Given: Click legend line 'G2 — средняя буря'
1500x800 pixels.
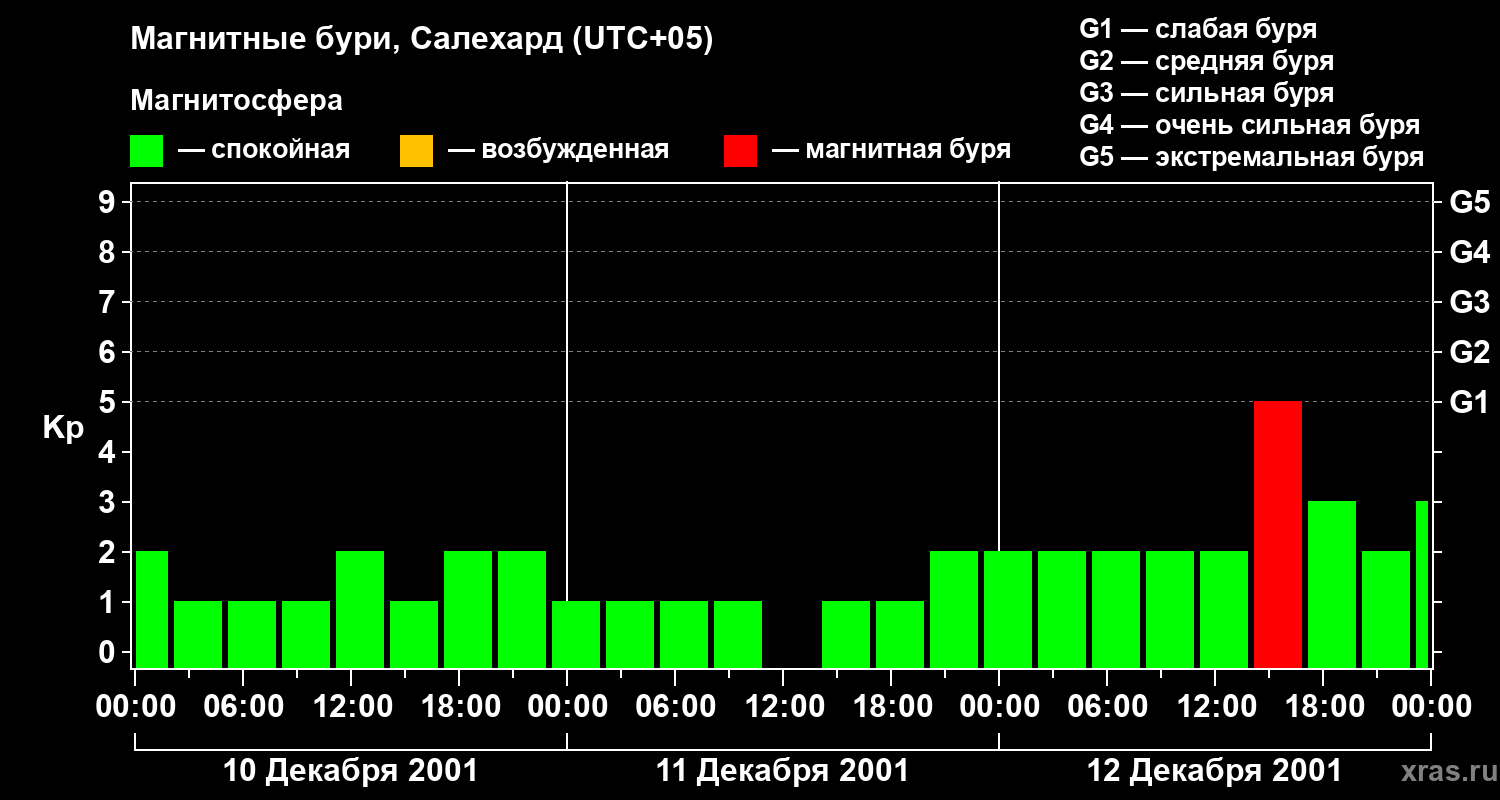Looking at the screenshot, I should click(1206, 61).
